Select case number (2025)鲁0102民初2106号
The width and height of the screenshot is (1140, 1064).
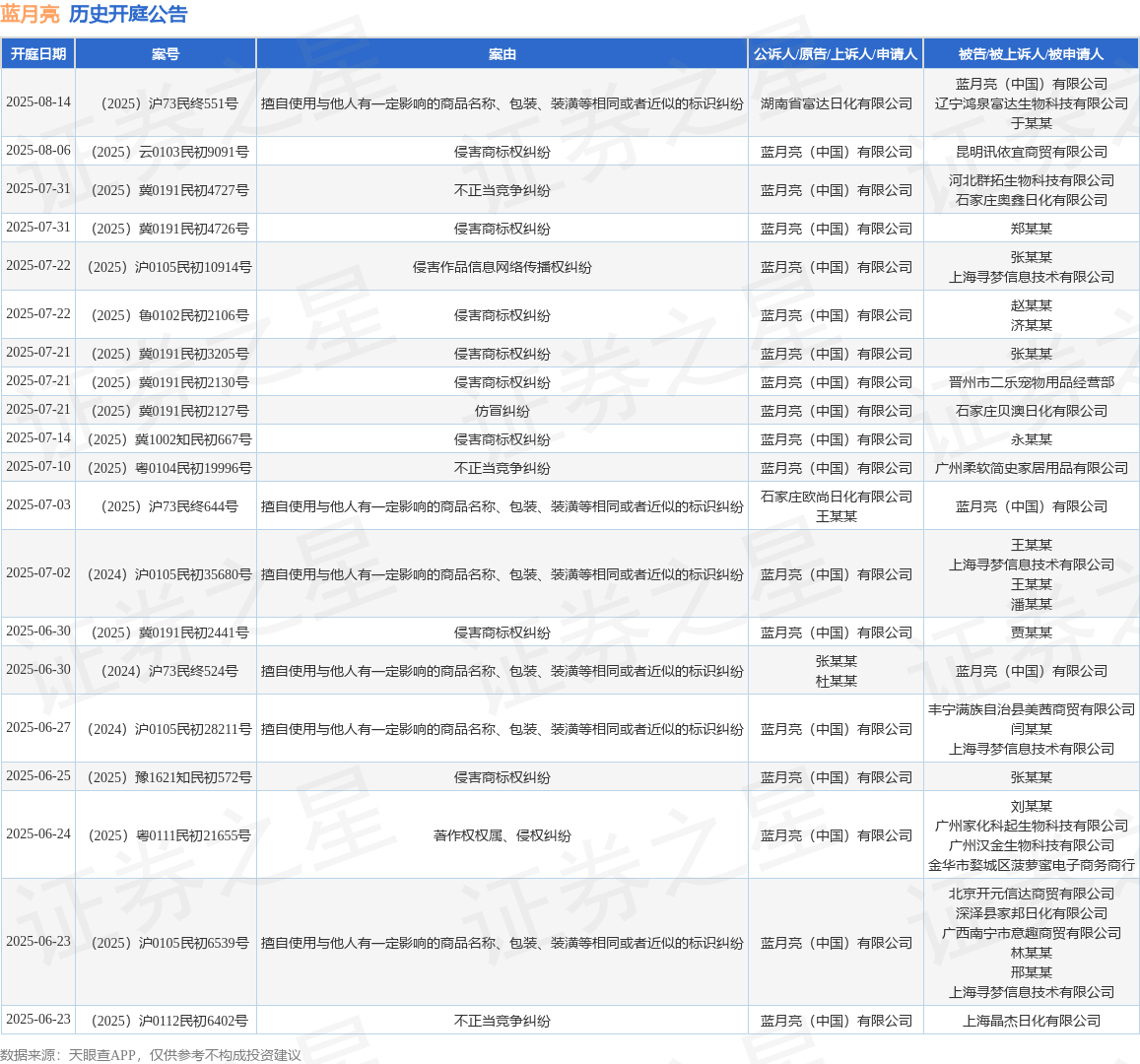169,315
